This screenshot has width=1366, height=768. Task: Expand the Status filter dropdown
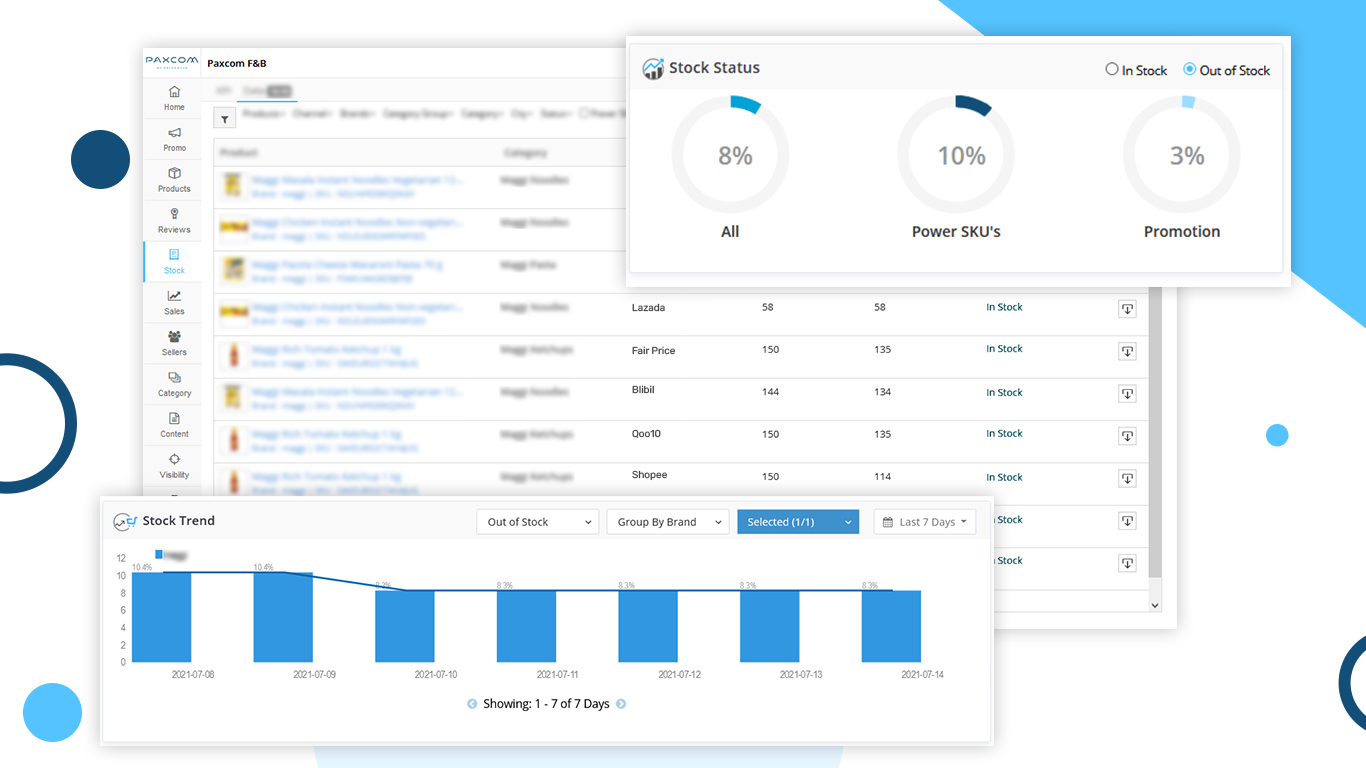pos(557,114)
